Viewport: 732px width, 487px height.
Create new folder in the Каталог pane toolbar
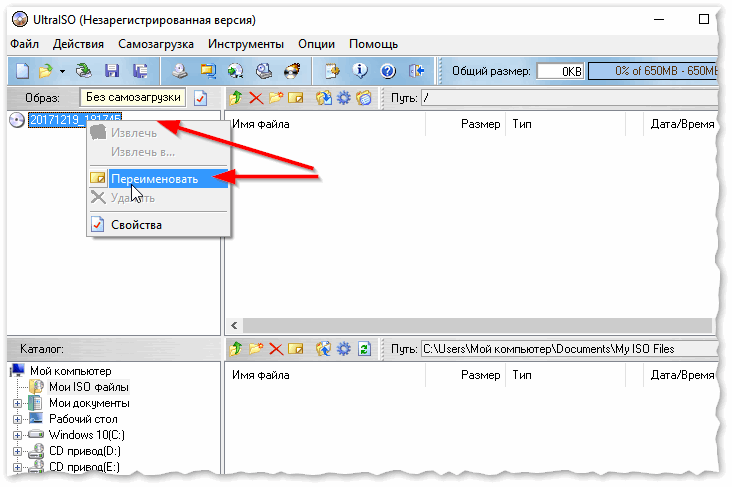pyautogui.click(x=256, y=349)
